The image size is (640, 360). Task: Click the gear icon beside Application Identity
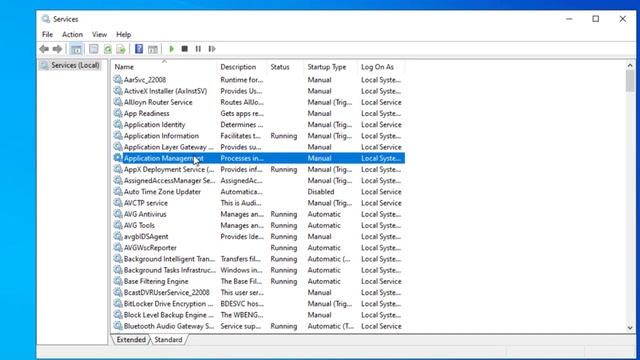tap(118, 124)
